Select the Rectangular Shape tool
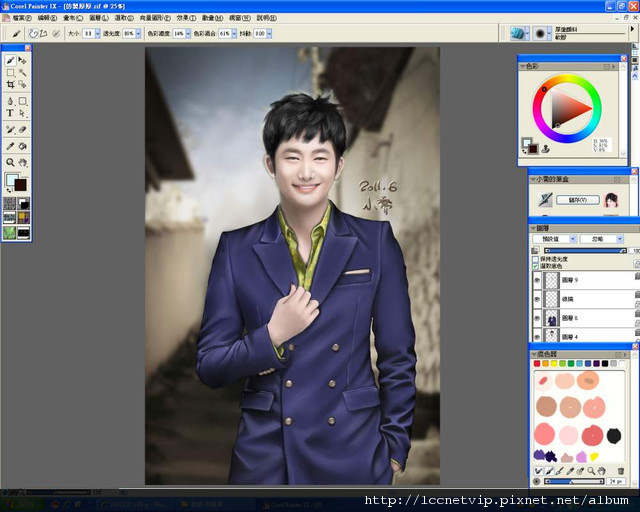Screen dimensions: 640x512 (x=22, y=101)
